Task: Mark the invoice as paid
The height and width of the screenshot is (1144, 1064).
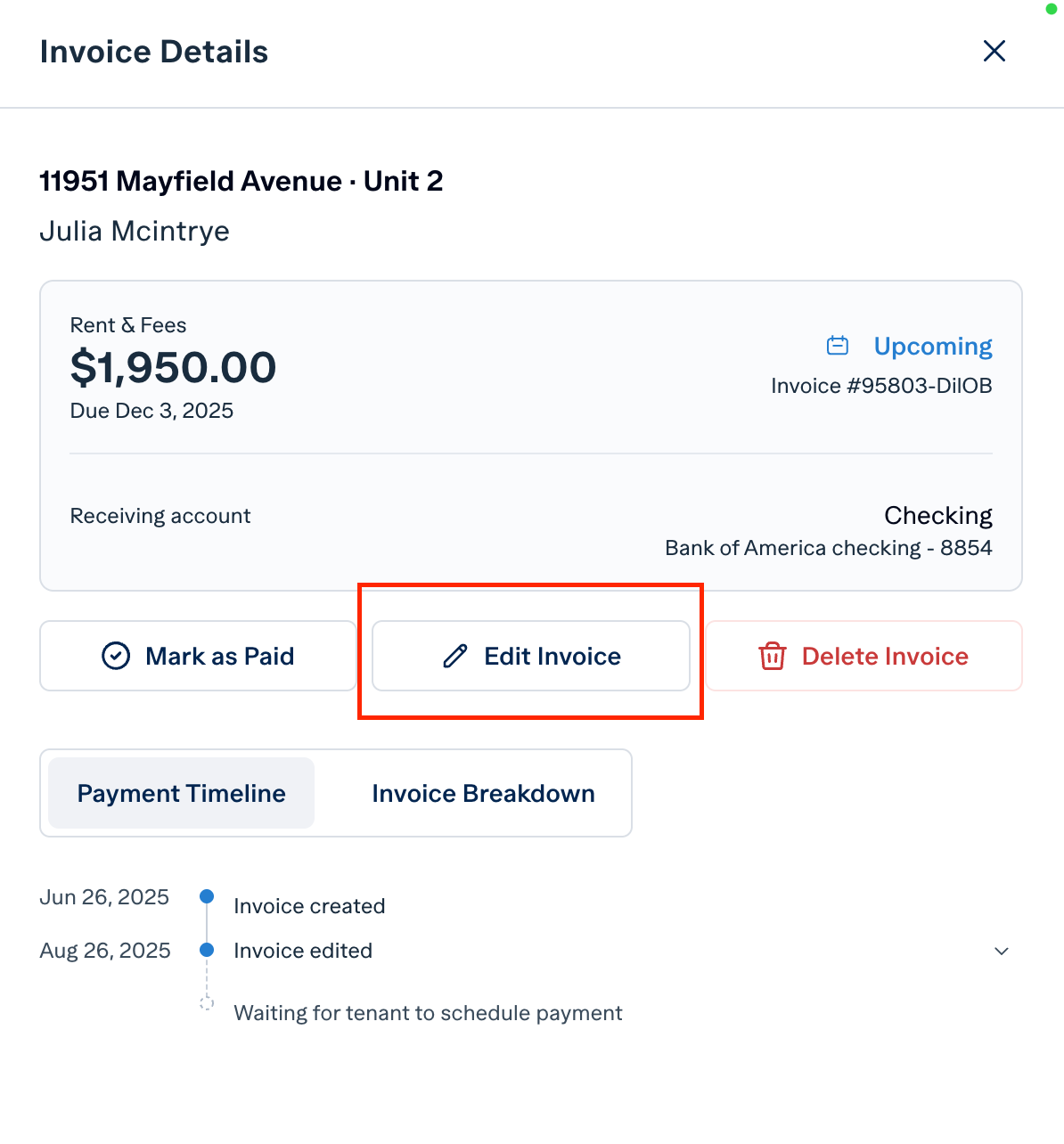Action: (198, 656)
